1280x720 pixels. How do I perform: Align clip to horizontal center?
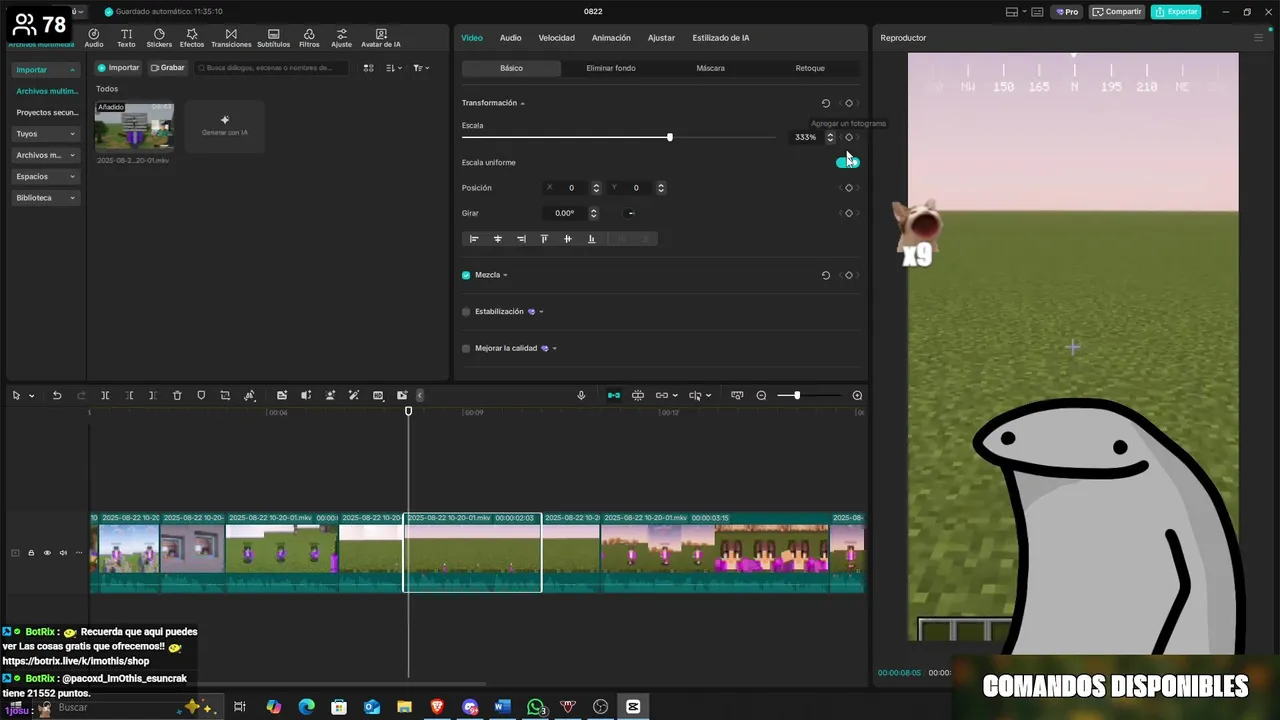point(498,239)
